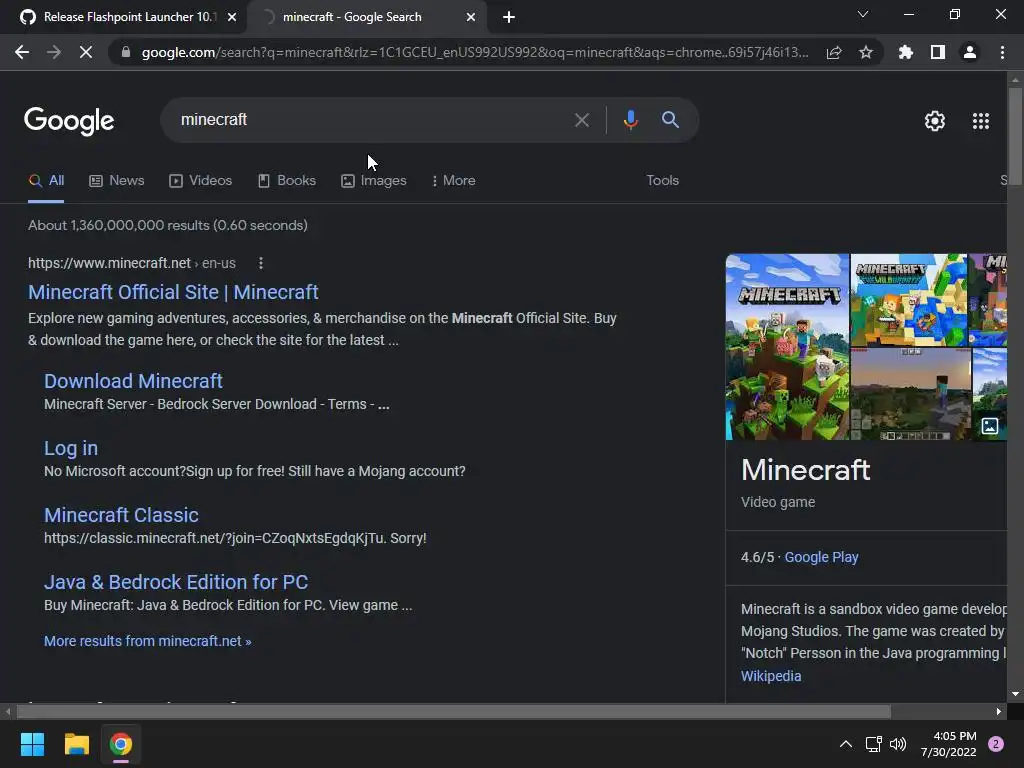This screenshot has height=768, width=1024.
Task: Open a new tab with plus button
Action: (509, 17)
